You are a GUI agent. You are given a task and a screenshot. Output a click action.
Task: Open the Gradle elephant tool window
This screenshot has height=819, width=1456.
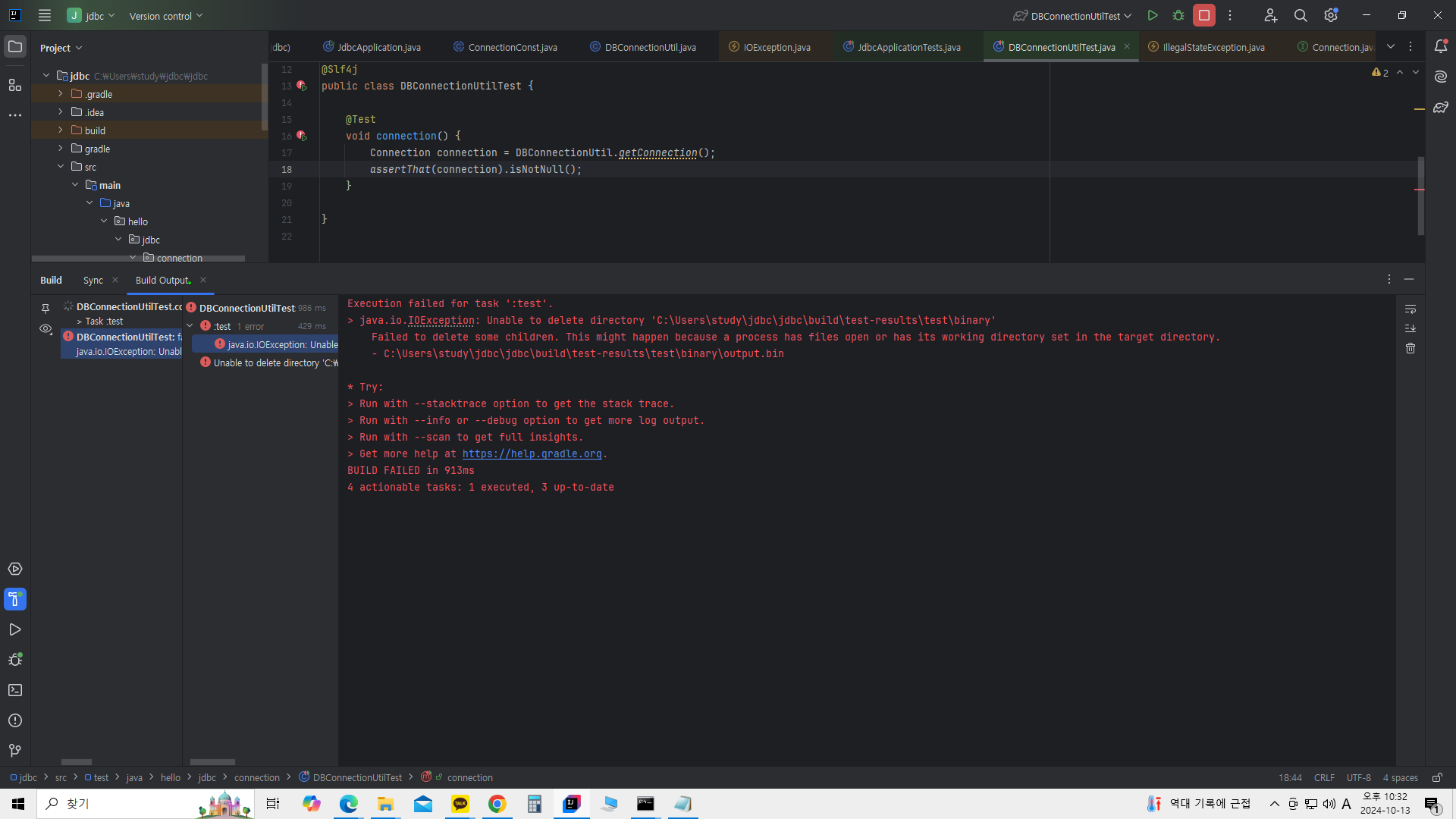1441,108
